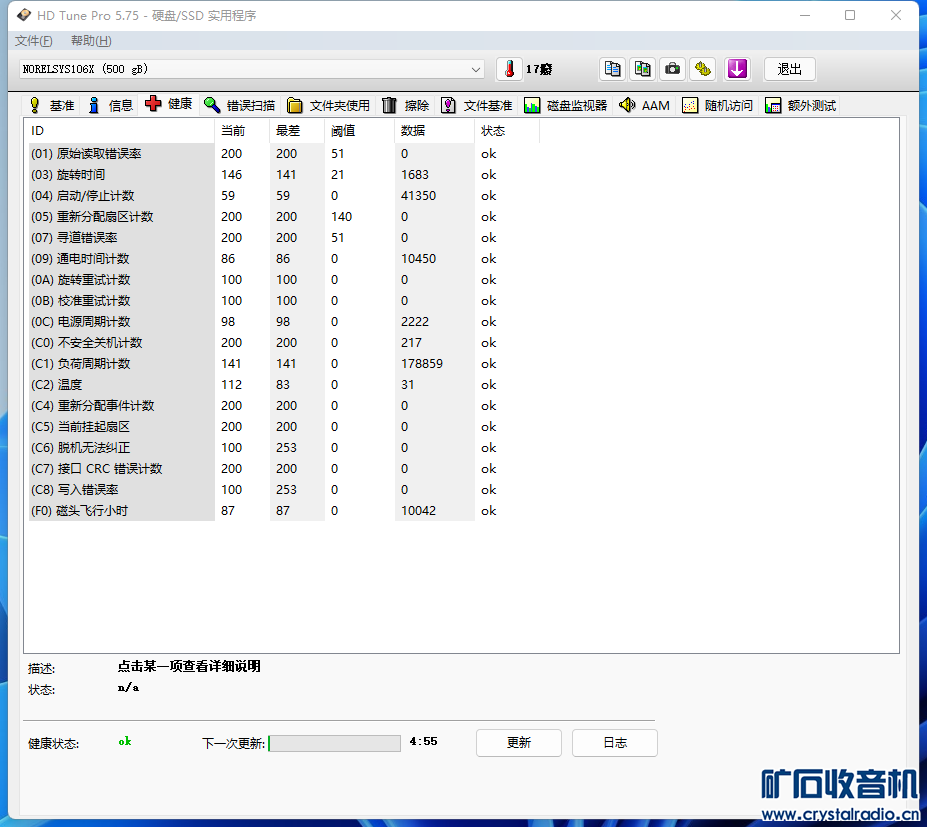Open the NORELSYS106X drive selection dropdown
This screenshot has height=827, width=927.
(x=251, y=69)
